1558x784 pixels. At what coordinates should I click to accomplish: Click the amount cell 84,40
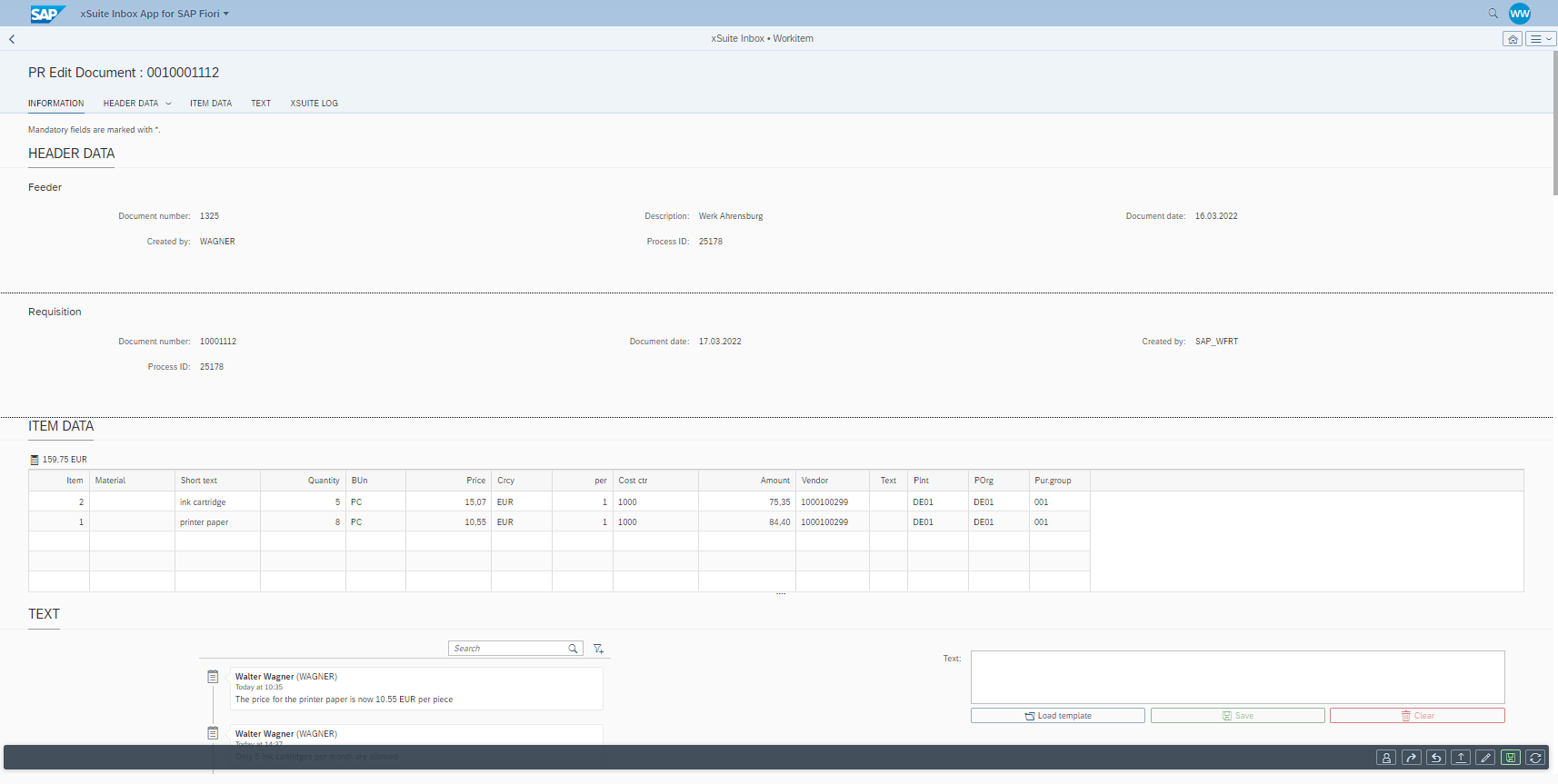click(747, 522)
